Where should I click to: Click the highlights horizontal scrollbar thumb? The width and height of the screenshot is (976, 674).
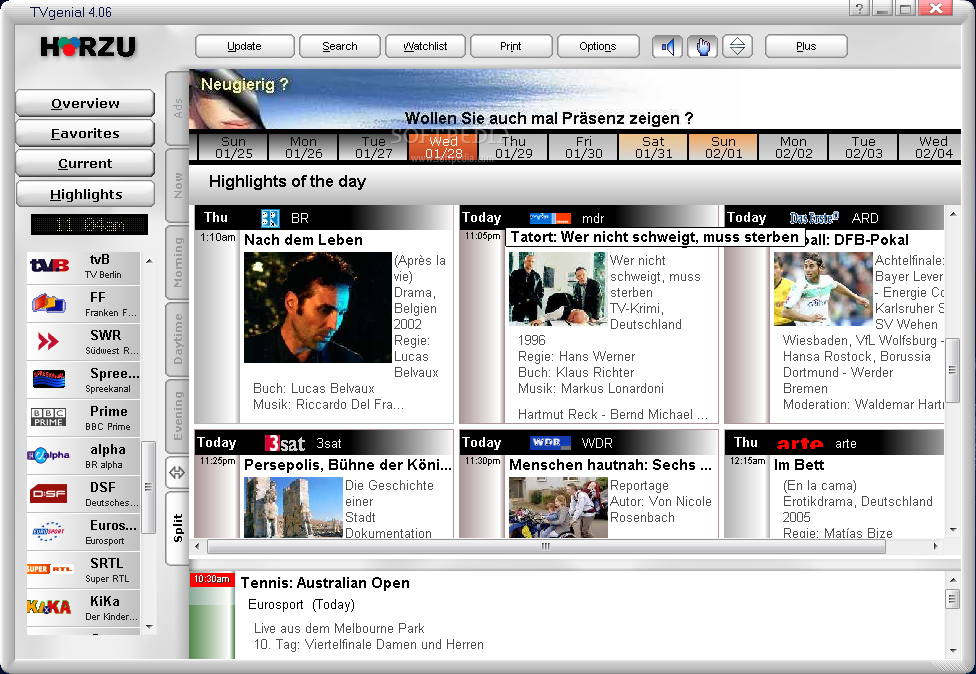coord(546,546)
